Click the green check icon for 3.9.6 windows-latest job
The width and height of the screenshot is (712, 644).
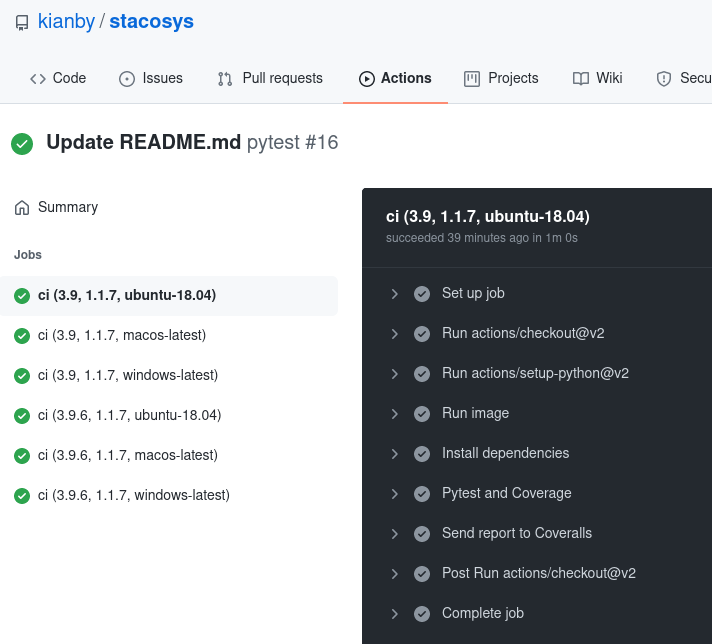tap(22, 496)
